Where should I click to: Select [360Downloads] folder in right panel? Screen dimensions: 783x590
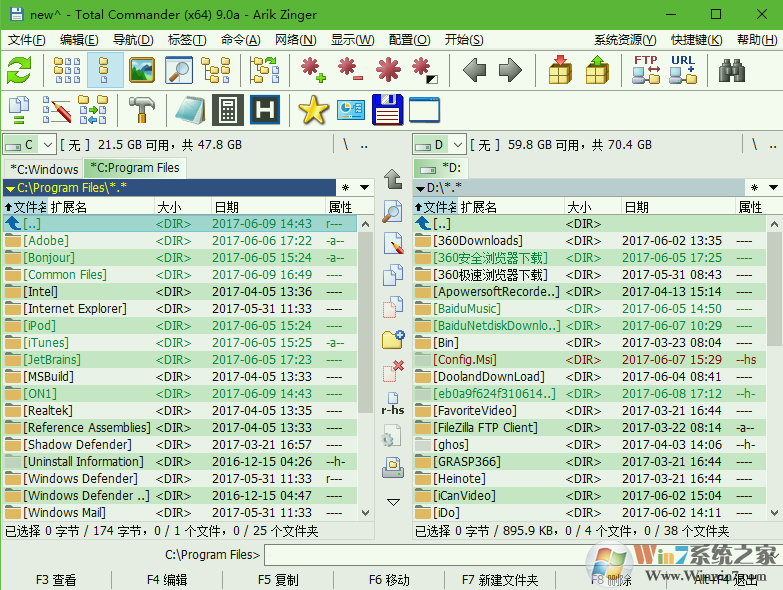(590, 241)
